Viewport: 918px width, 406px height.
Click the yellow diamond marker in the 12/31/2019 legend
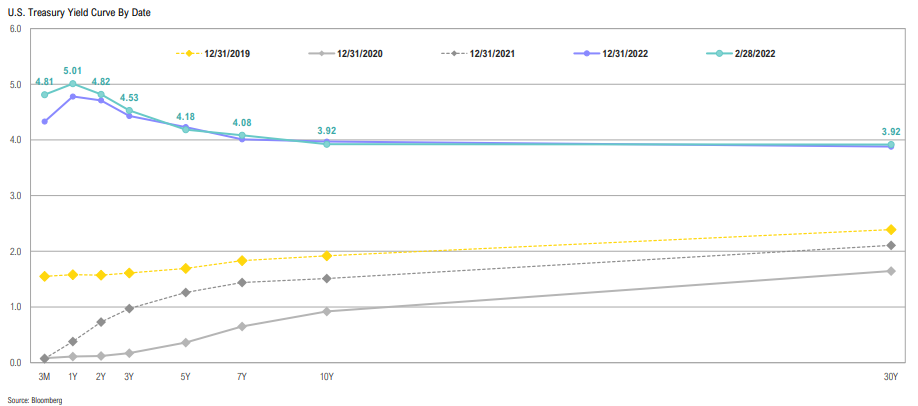click(x=184, y=52)
